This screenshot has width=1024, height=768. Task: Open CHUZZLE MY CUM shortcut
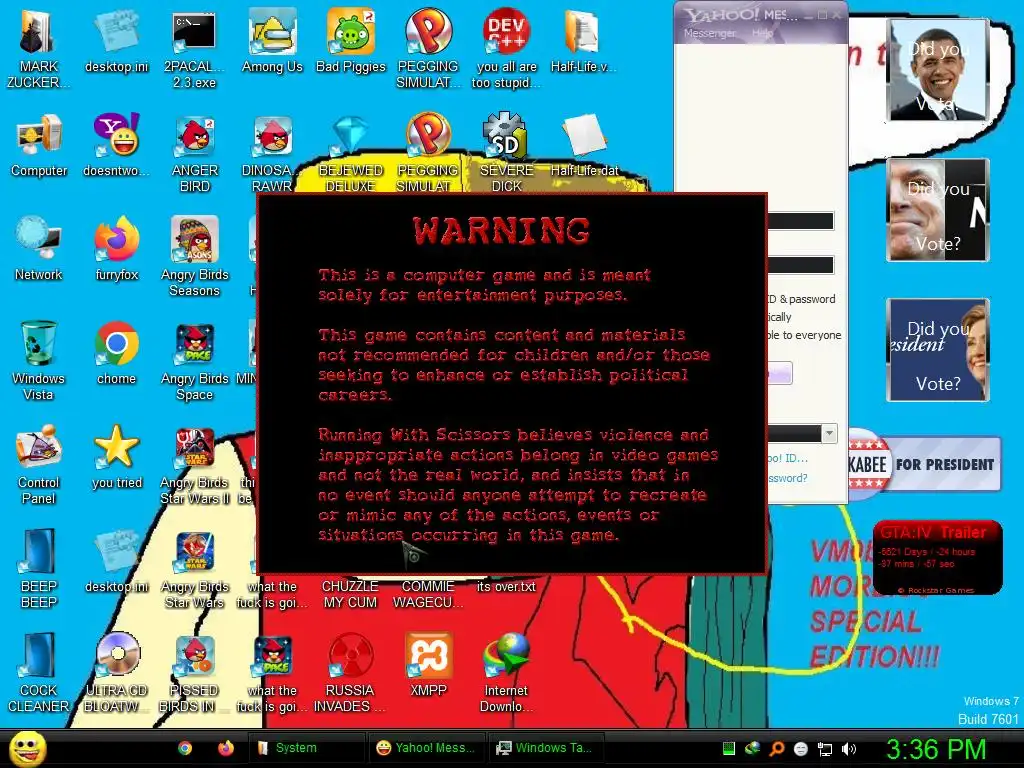[351, 594]
